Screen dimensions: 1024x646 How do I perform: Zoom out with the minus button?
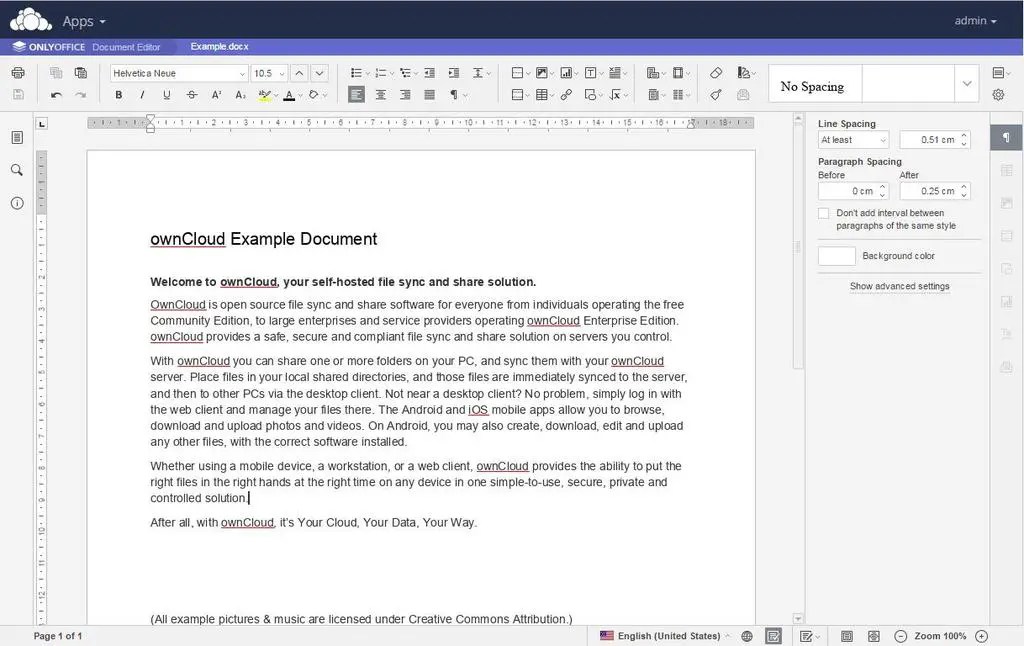click(901, 636)
